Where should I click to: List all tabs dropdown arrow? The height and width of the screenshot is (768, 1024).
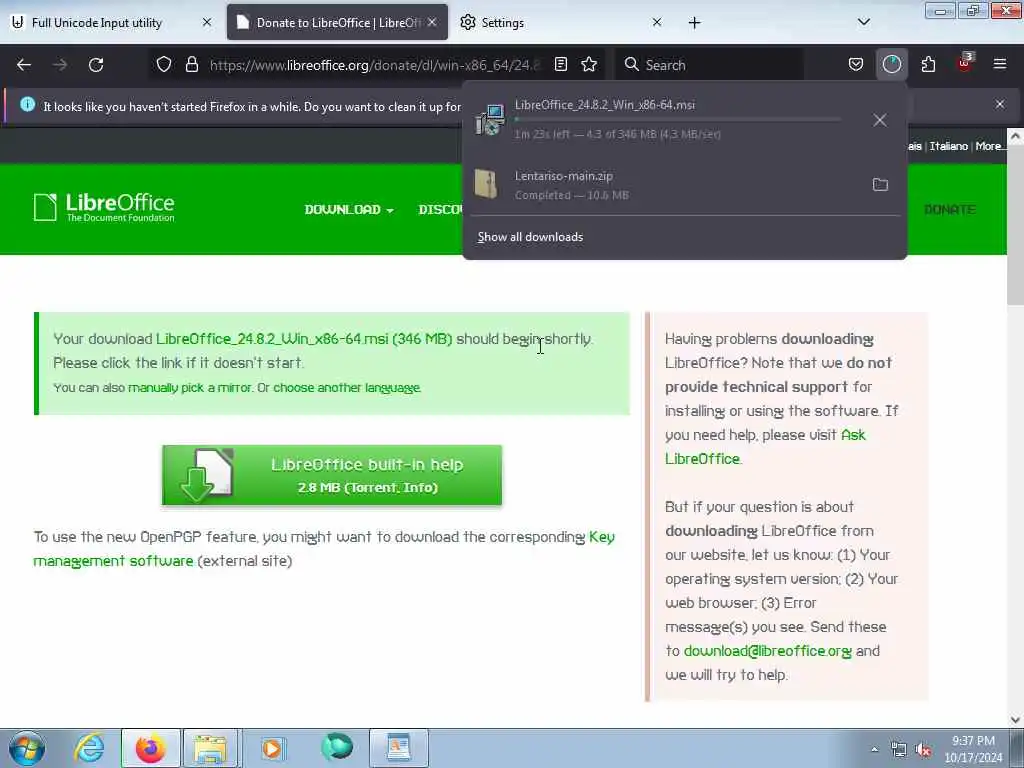(x=864, y=22)
